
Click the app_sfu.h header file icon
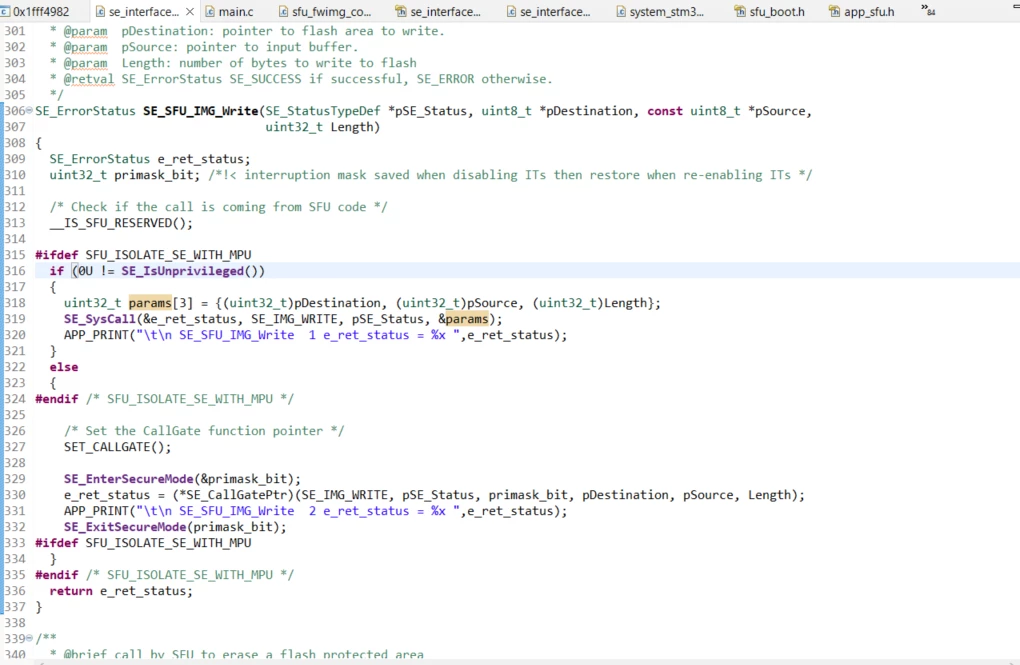point(835,12)
